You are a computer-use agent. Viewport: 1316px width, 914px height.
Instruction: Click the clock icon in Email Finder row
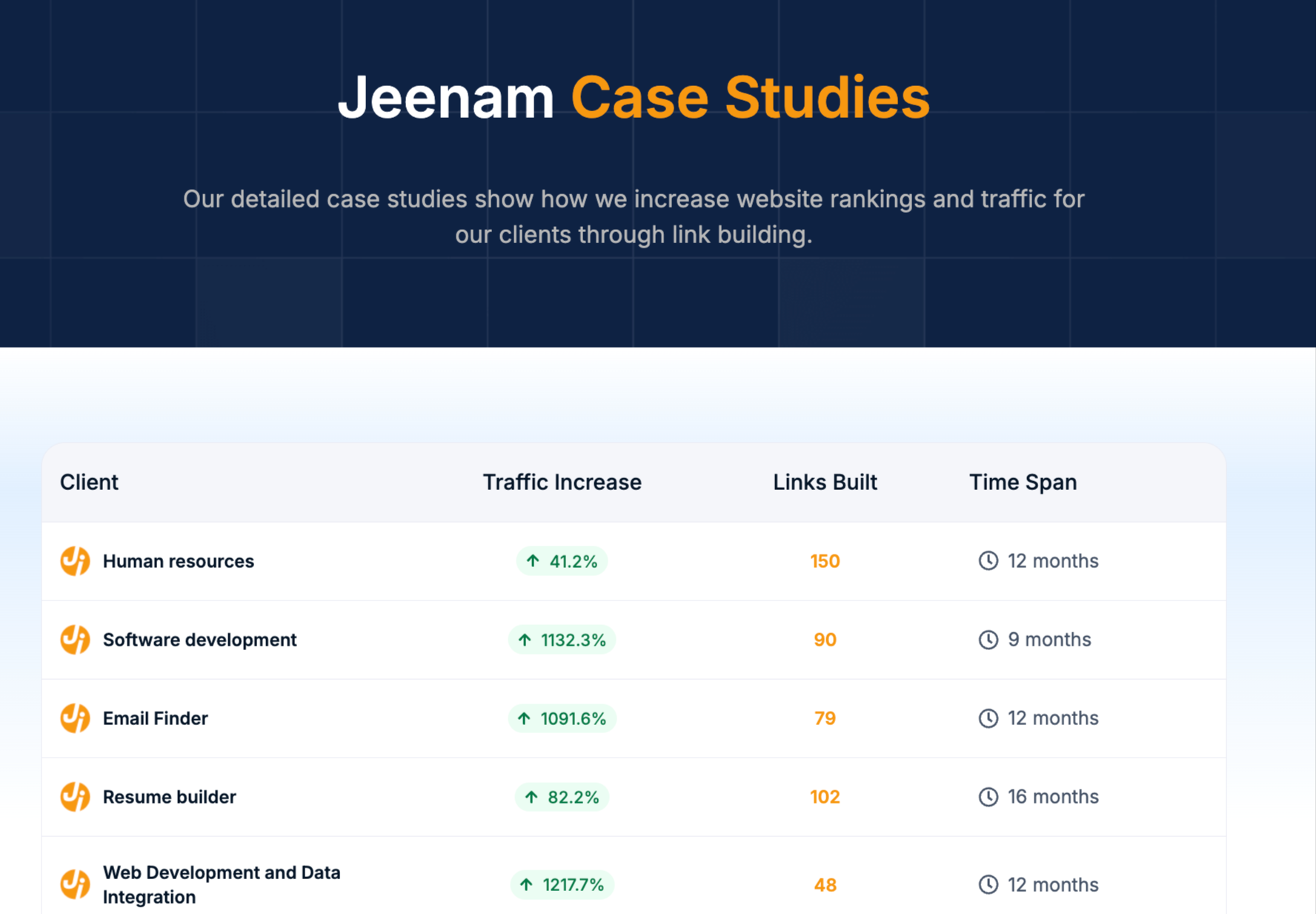[x=988, y=718]
